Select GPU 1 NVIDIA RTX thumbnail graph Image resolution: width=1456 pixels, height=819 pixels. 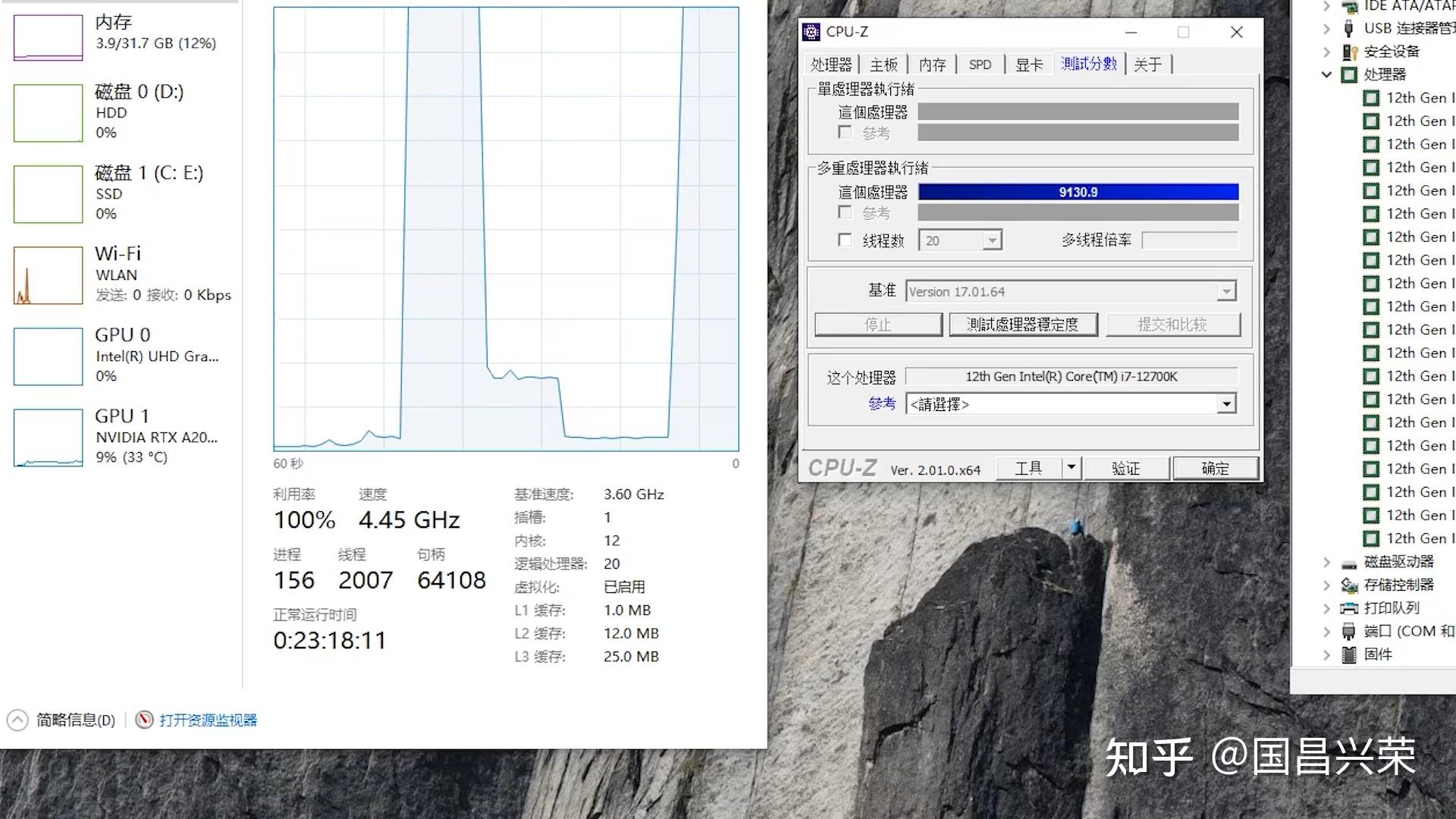click(x=48, y=438)
